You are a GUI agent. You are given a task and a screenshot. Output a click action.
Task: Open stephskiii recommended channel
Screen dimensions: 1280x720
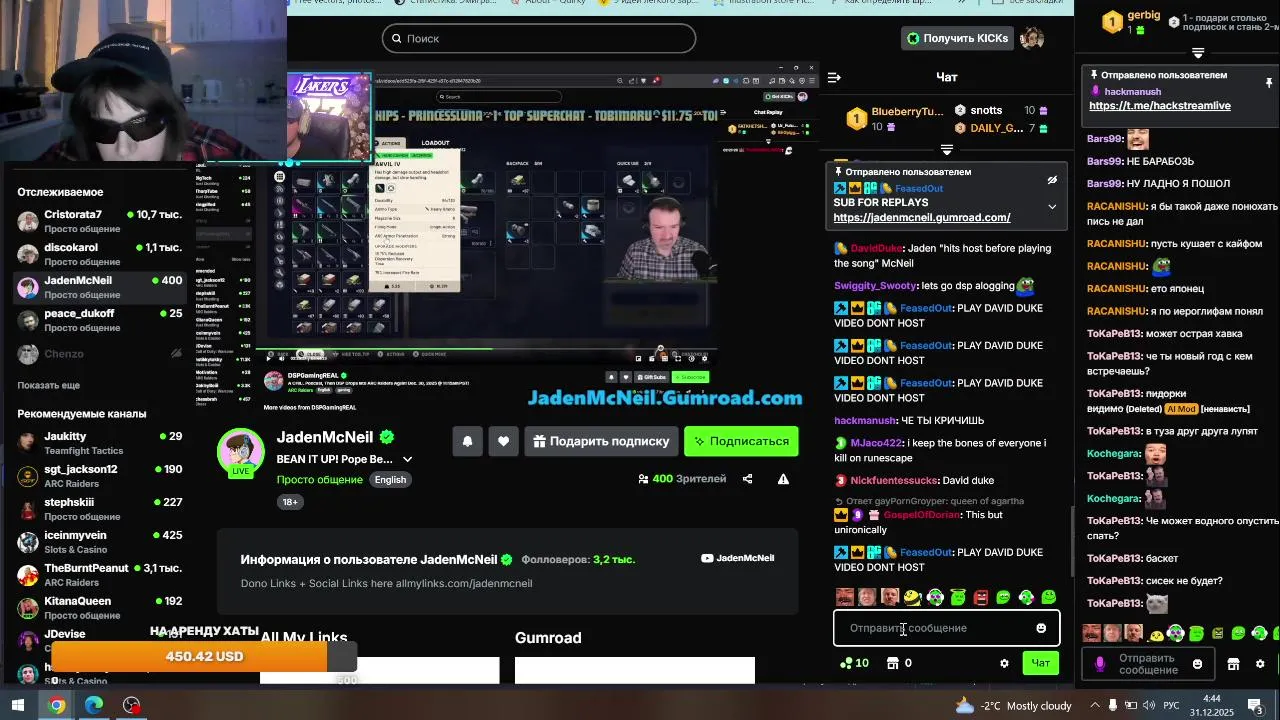[100, 509]
